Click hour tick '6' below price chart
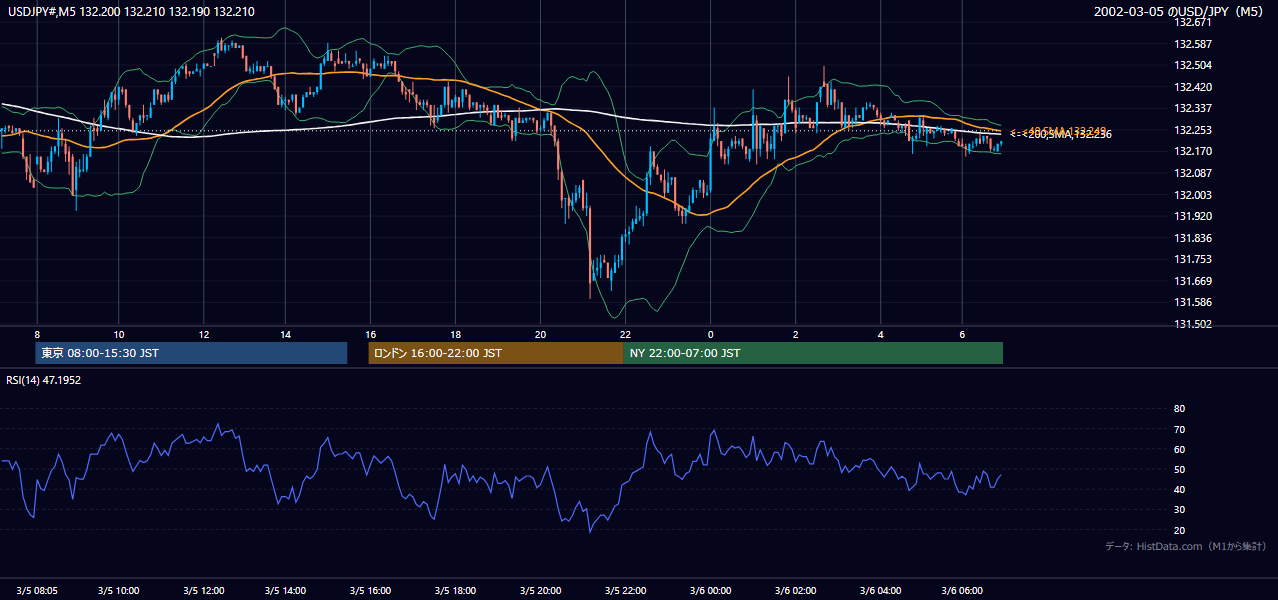 point(962,334)
